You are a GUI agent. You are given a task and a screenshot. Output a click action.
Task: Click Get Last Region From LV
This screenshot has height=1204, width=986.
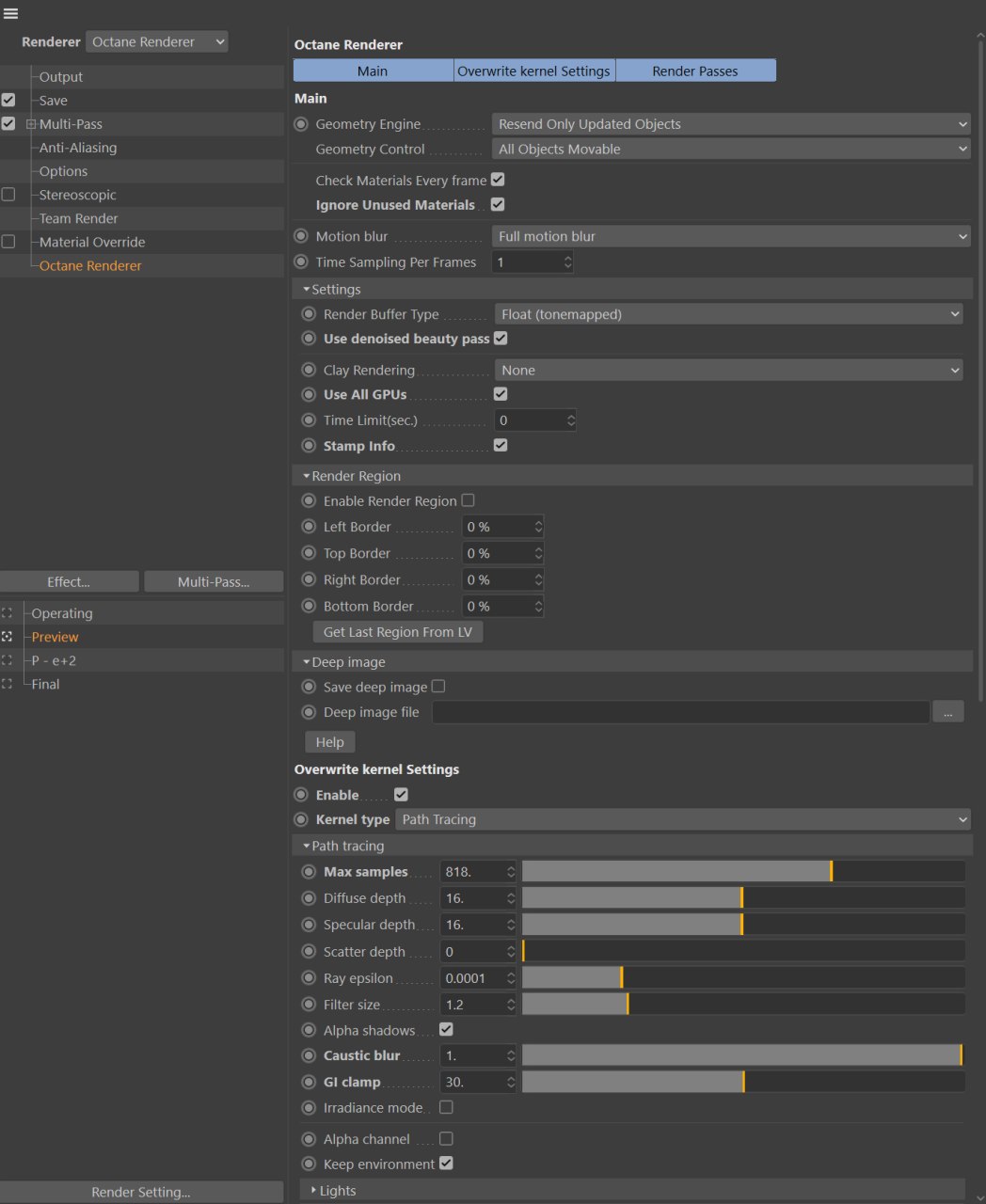398,632
